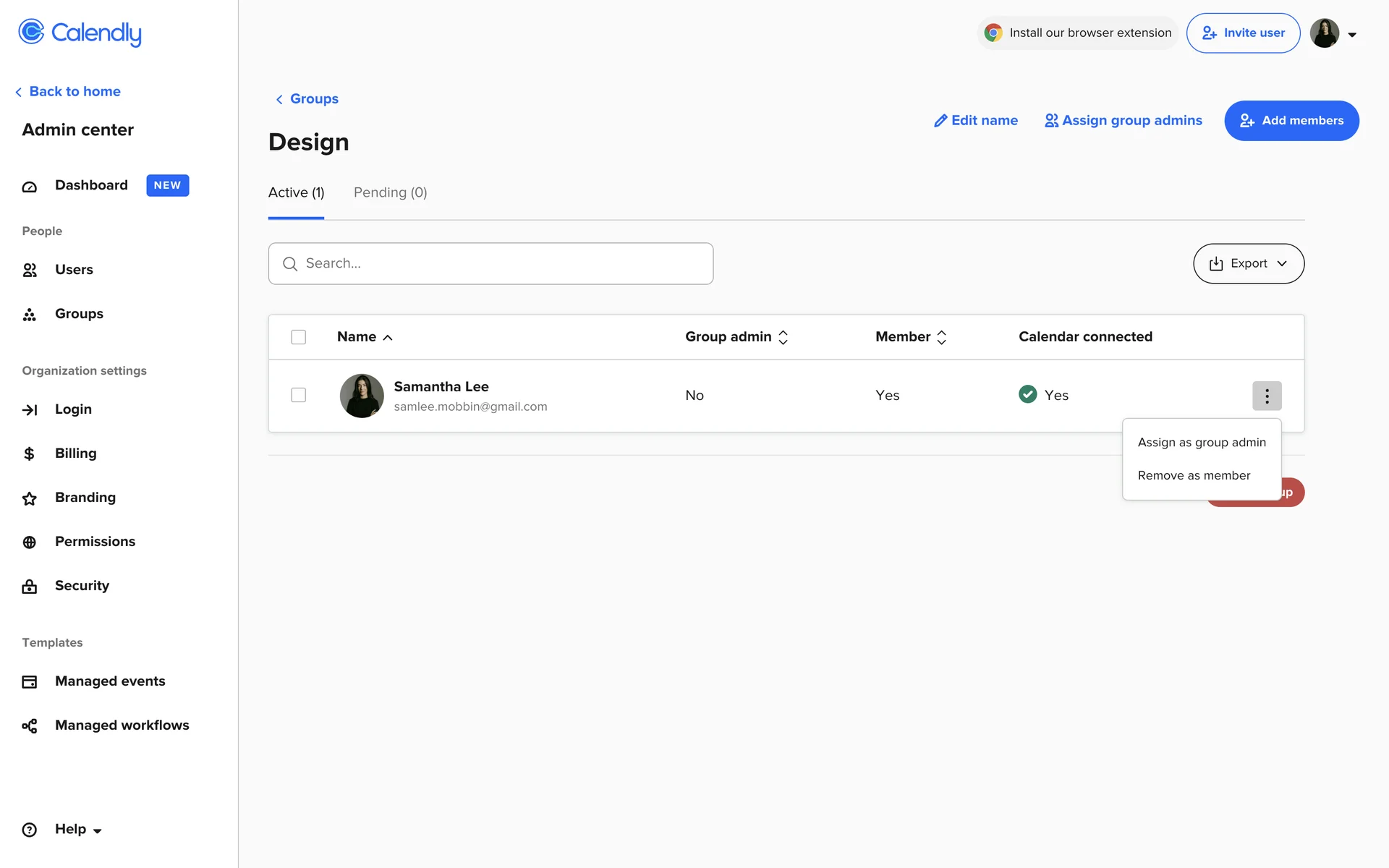Open Dashboard from the sidebar icon
Viewport: 1389px width, 868px height.
30,187
